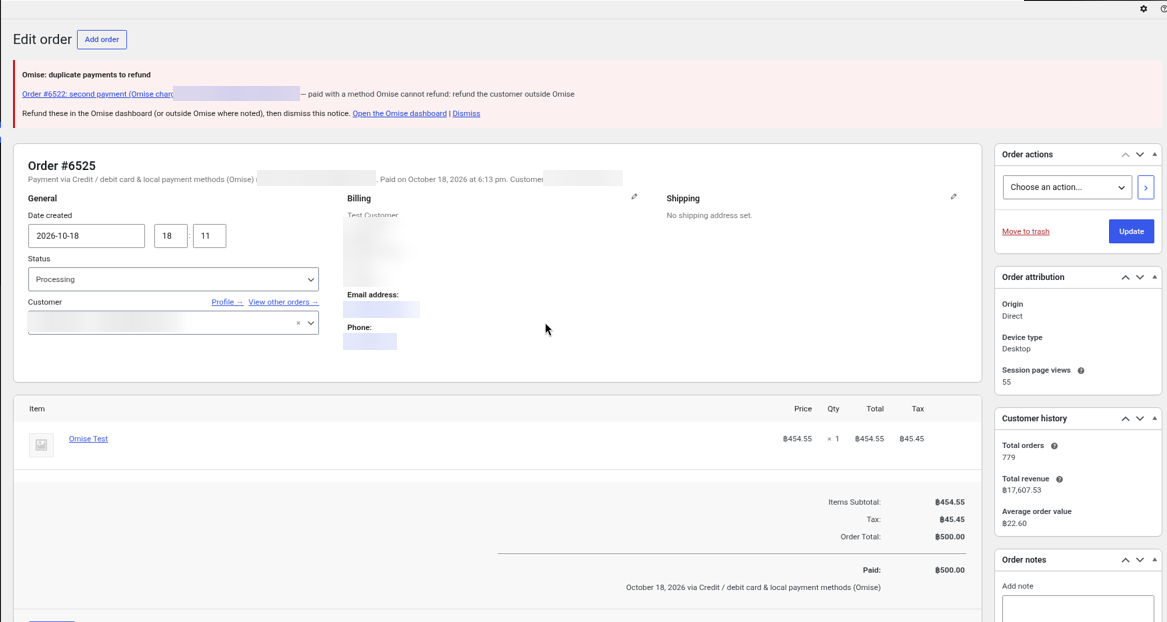Click the Order #6525 heading text

[62, 166]
